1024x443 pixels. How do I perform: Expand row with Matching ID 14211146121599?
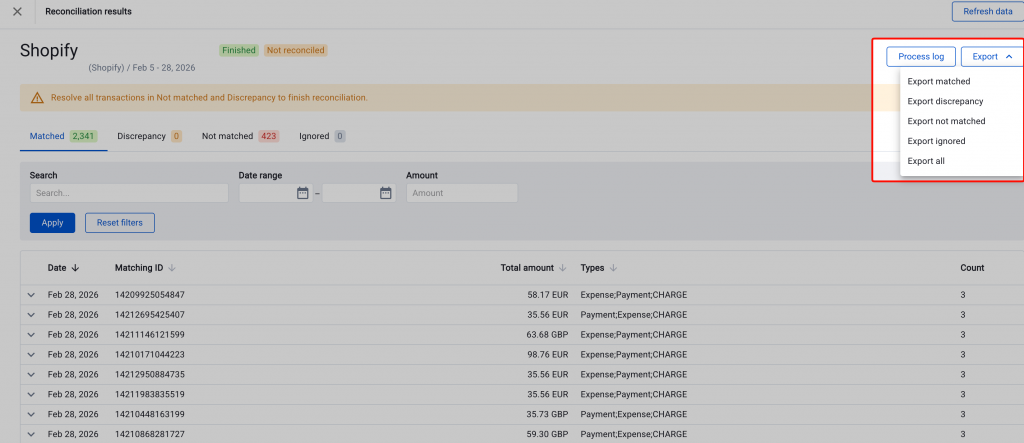(x=31, y=334)
